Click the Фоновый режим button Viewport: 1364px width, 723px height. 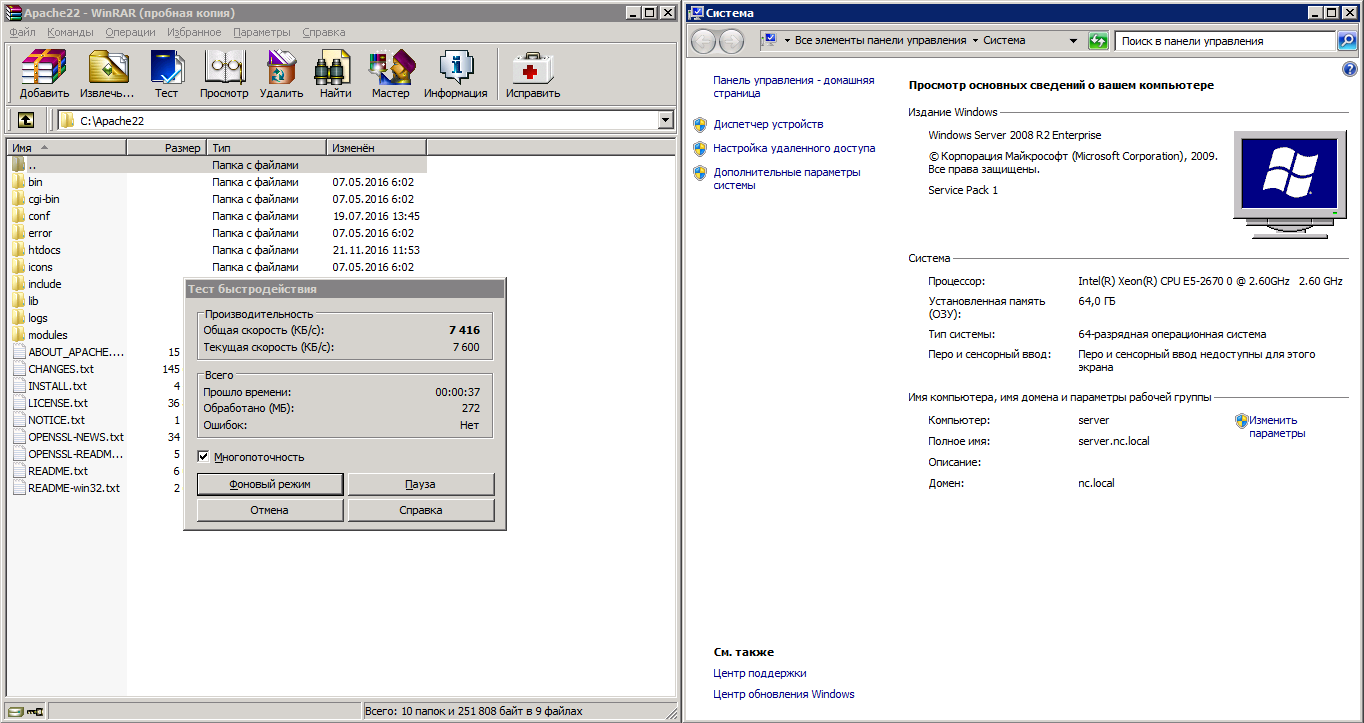tap(270, 484)
